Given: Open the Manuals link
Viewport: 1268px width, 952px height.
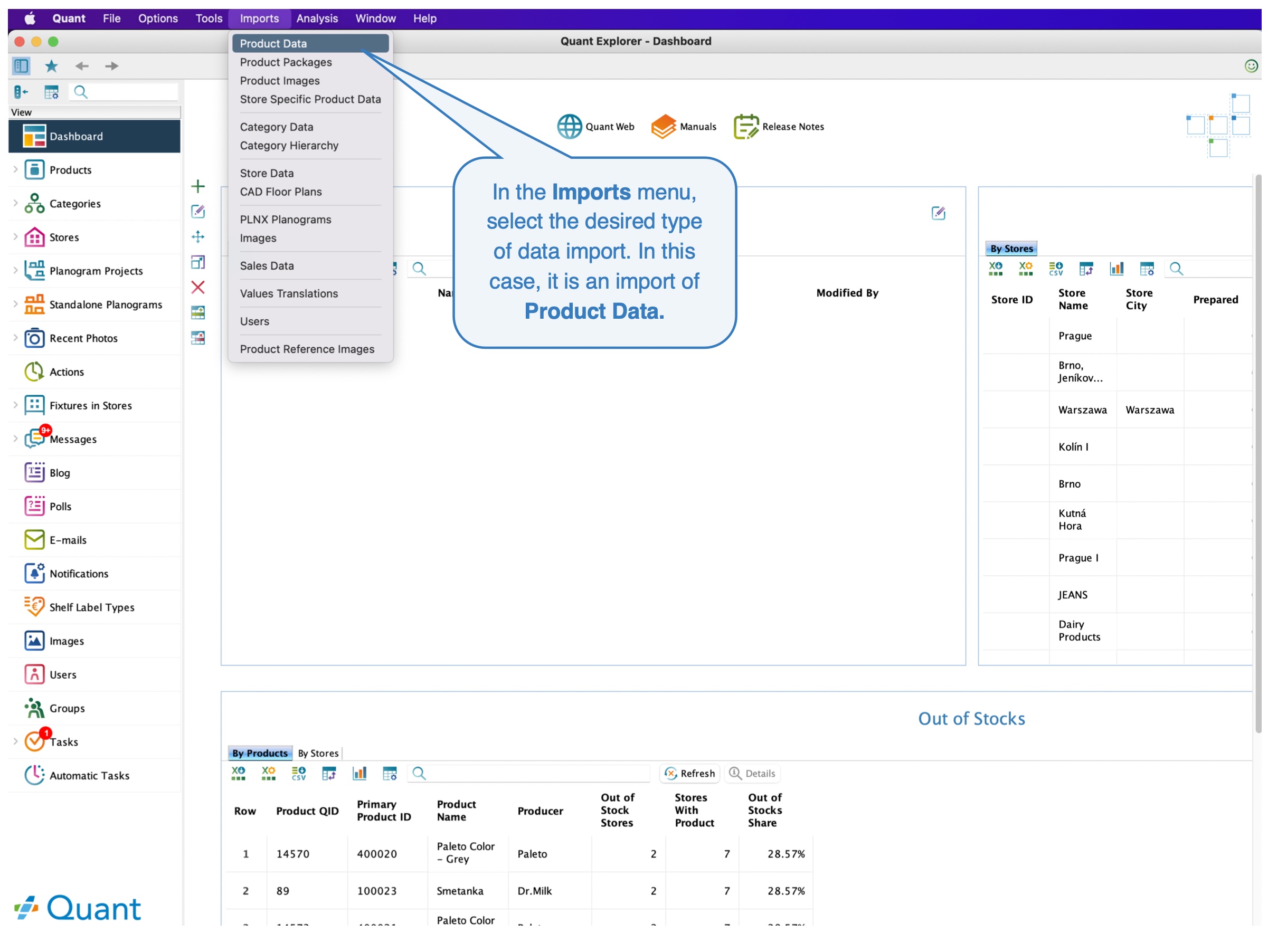Looking at the screenshot, I should pyautogui.click(x=685, y=127).
